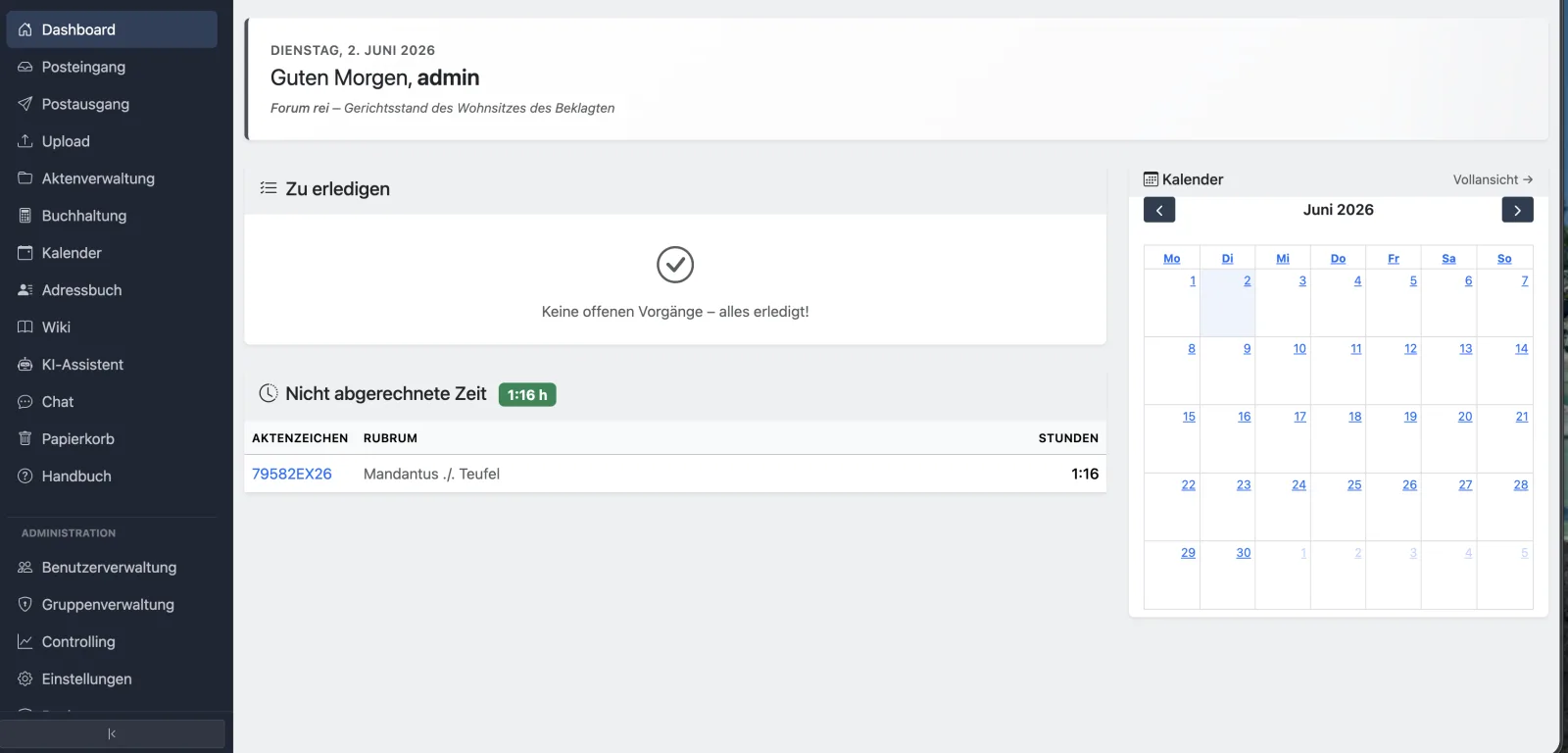Select the Aktenverwaltung folder icon

click(x=25, y=178)
